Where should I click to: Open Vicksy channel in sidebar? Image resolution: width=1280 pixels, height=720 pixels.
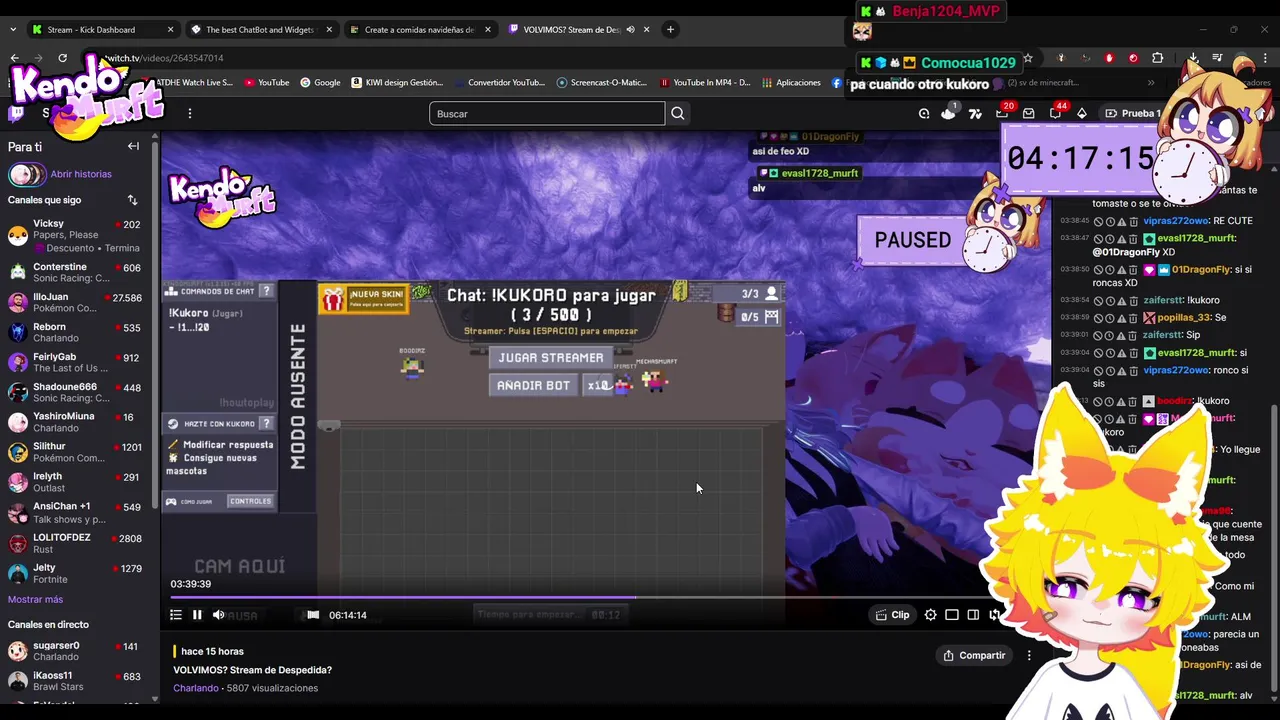(78, 235)
